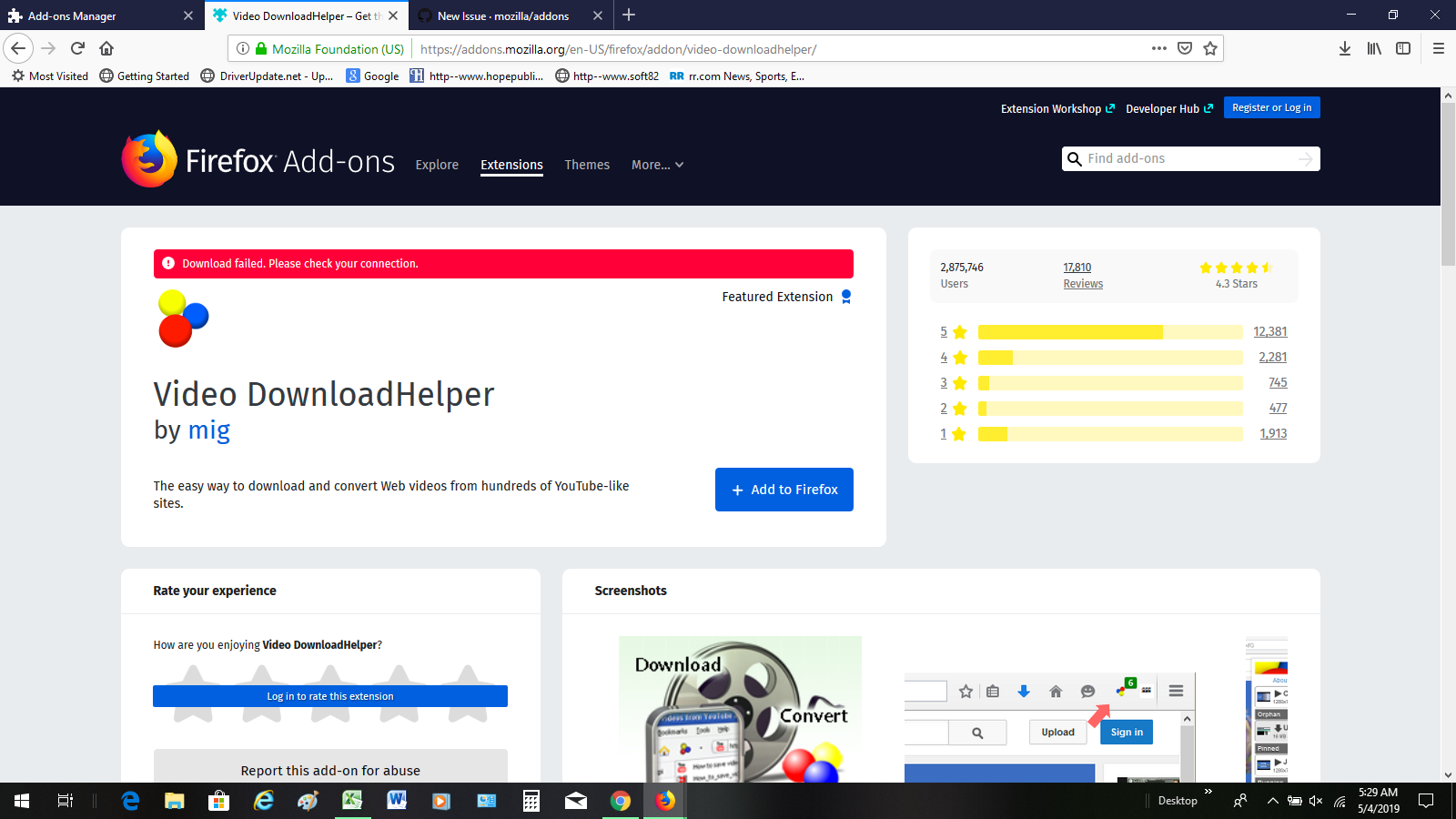Open the Library toolbar icon
The height and width of the screenshot is (819, 1456).
[x=1374, y=48]
